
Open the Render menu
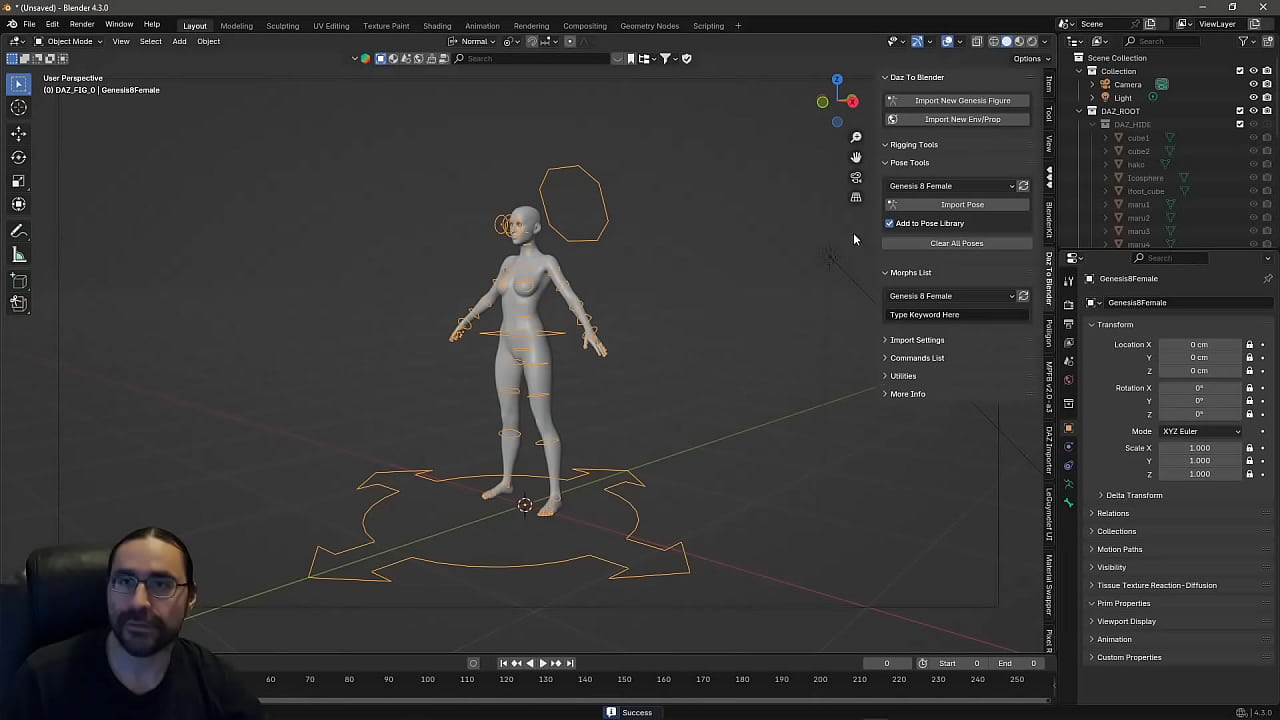82,24
